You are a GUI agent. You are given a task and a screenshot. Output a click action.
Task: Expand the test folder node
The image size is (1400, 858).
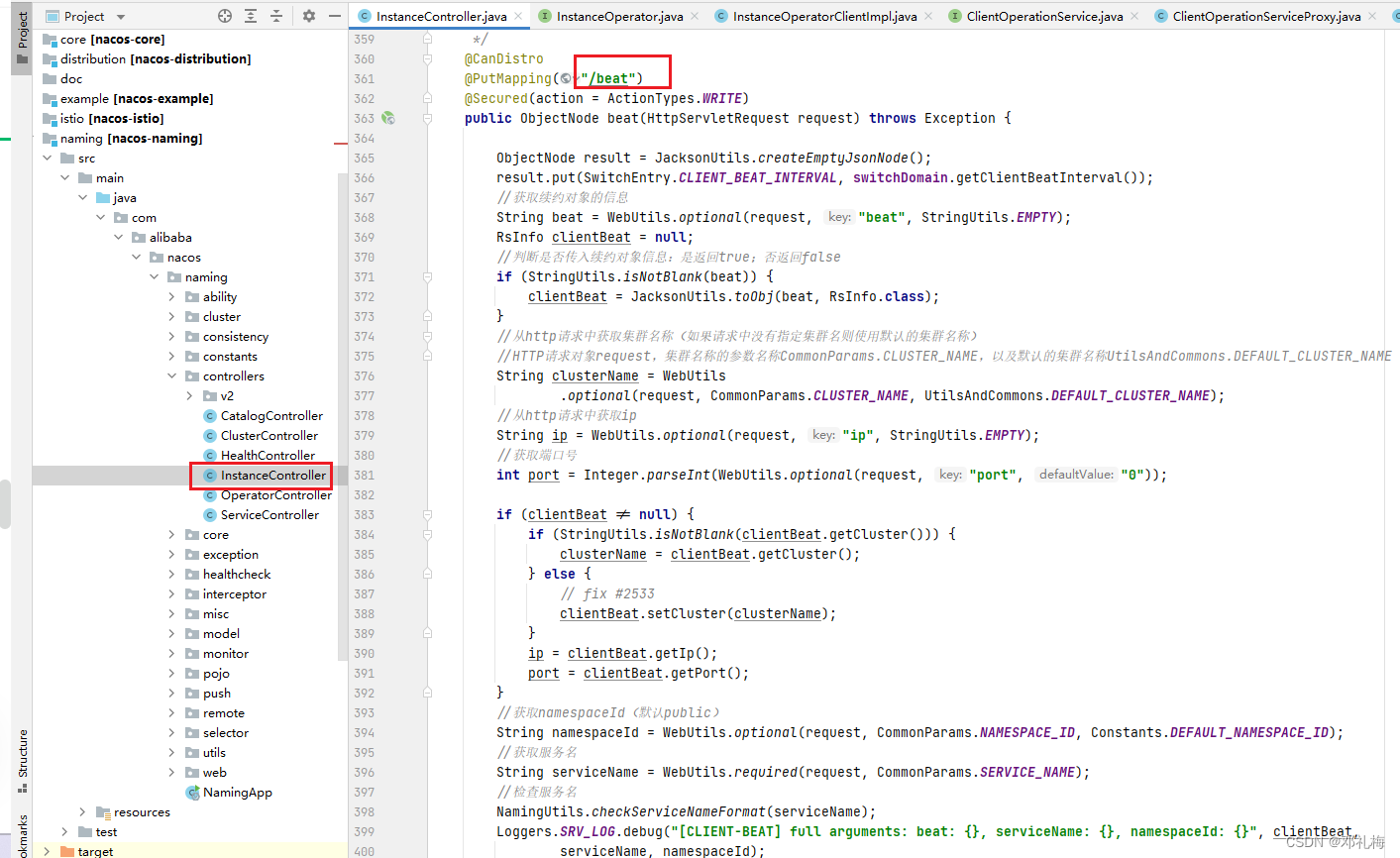point(65,831)
